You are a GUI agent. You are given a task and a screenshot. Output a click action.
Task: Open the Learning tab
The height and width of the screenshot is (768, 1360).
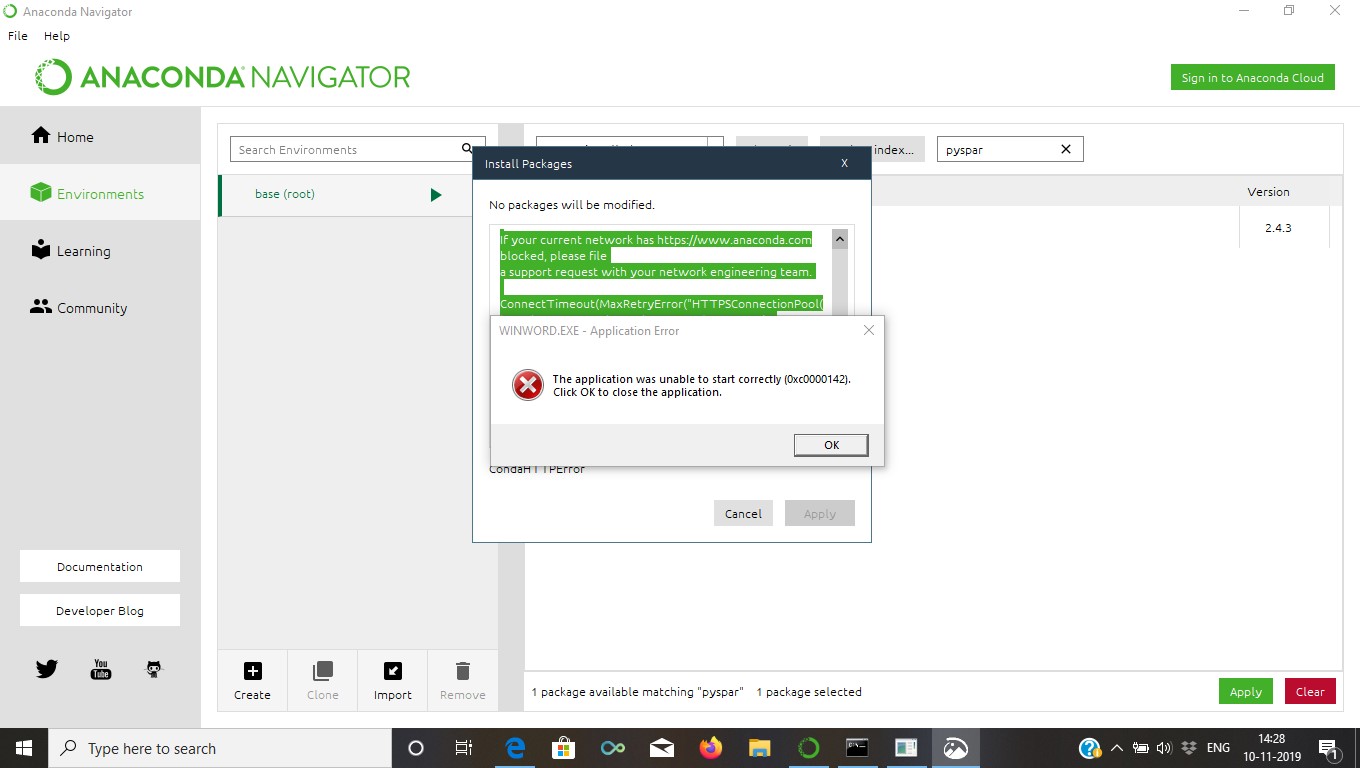tap(100, 251)
